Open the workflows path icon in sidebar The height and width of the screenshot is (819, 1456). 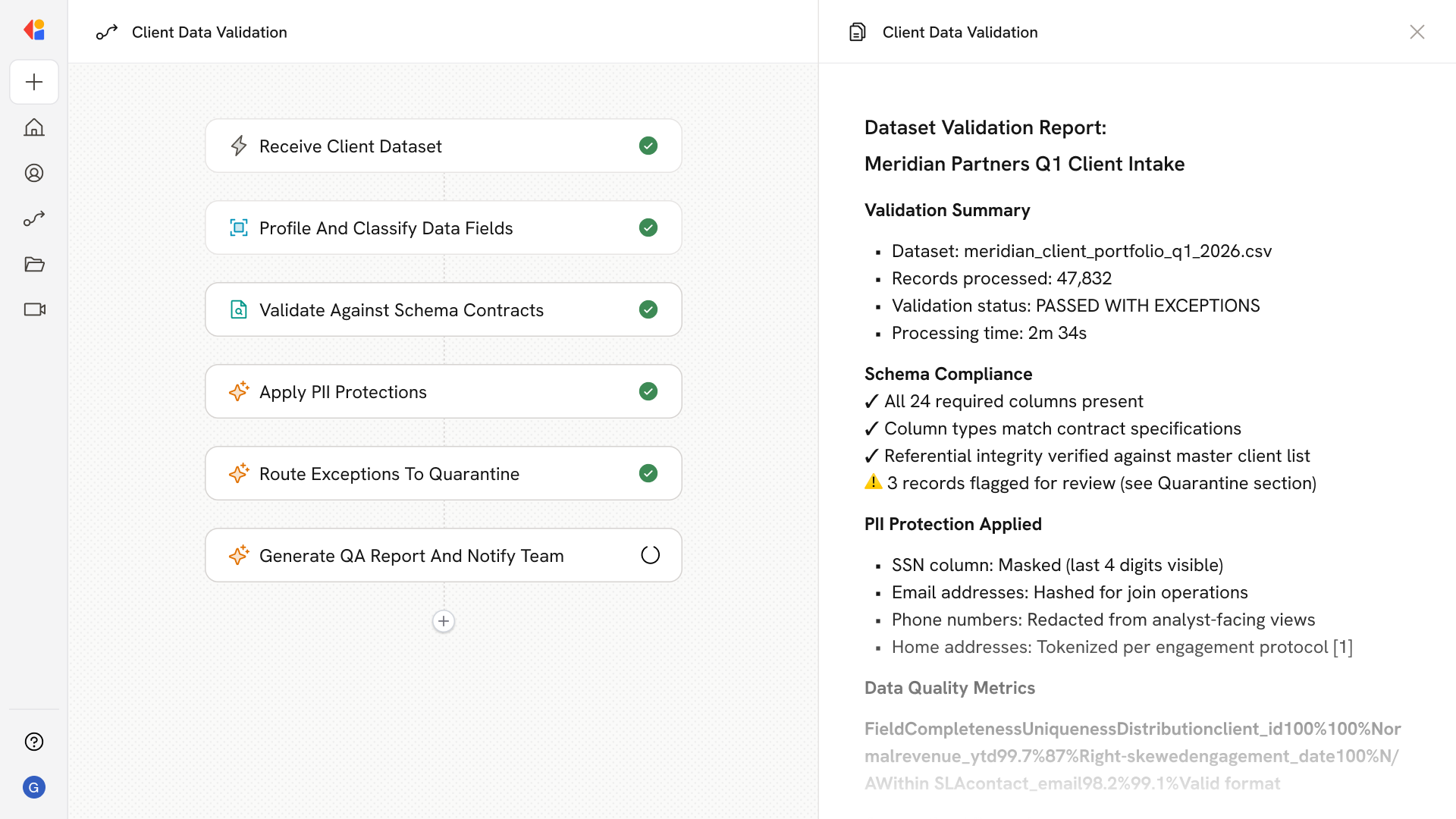[x=34, y=218]
